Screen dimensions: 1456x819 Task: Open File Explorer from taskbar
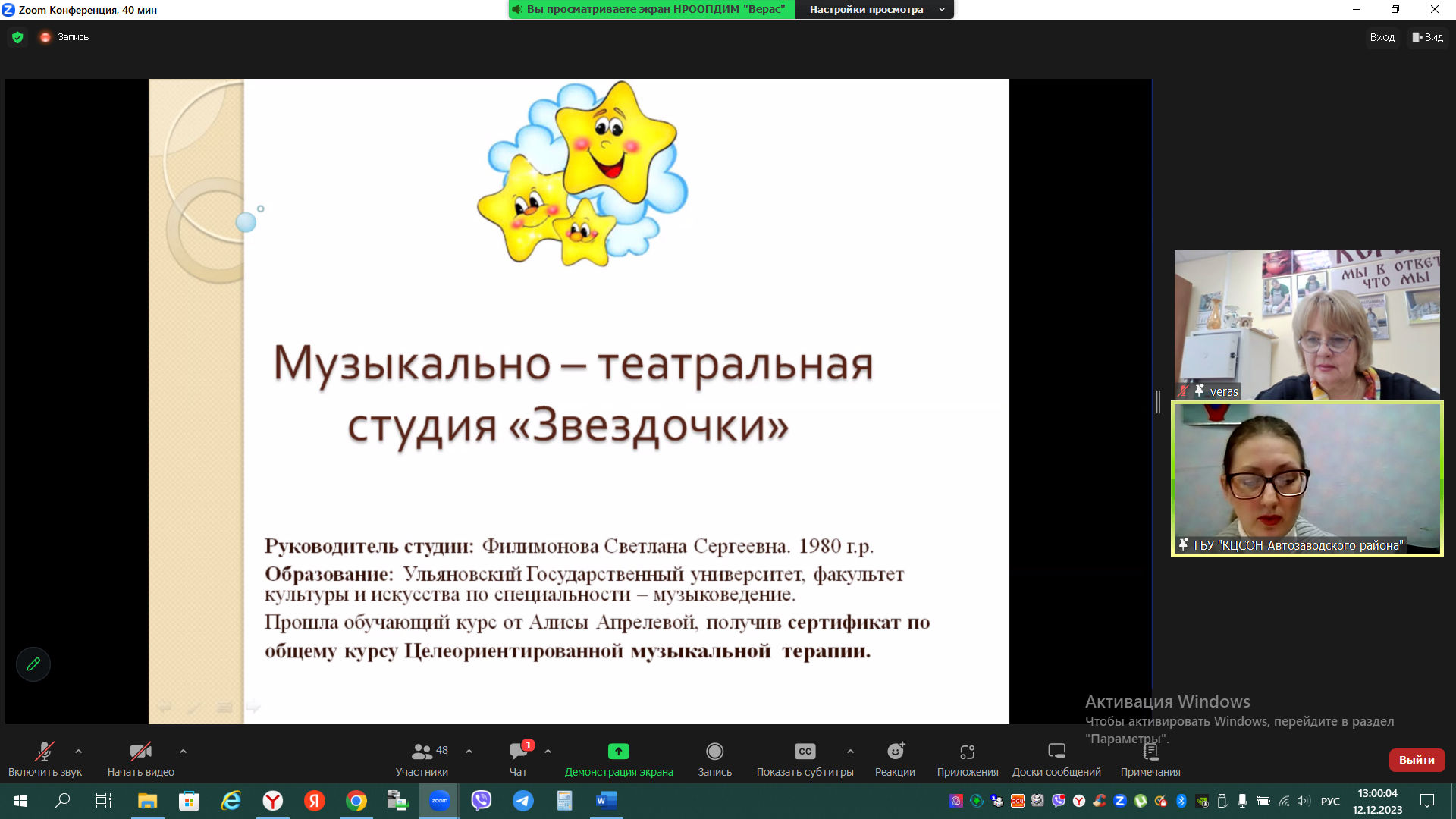(x=147, y=801)
